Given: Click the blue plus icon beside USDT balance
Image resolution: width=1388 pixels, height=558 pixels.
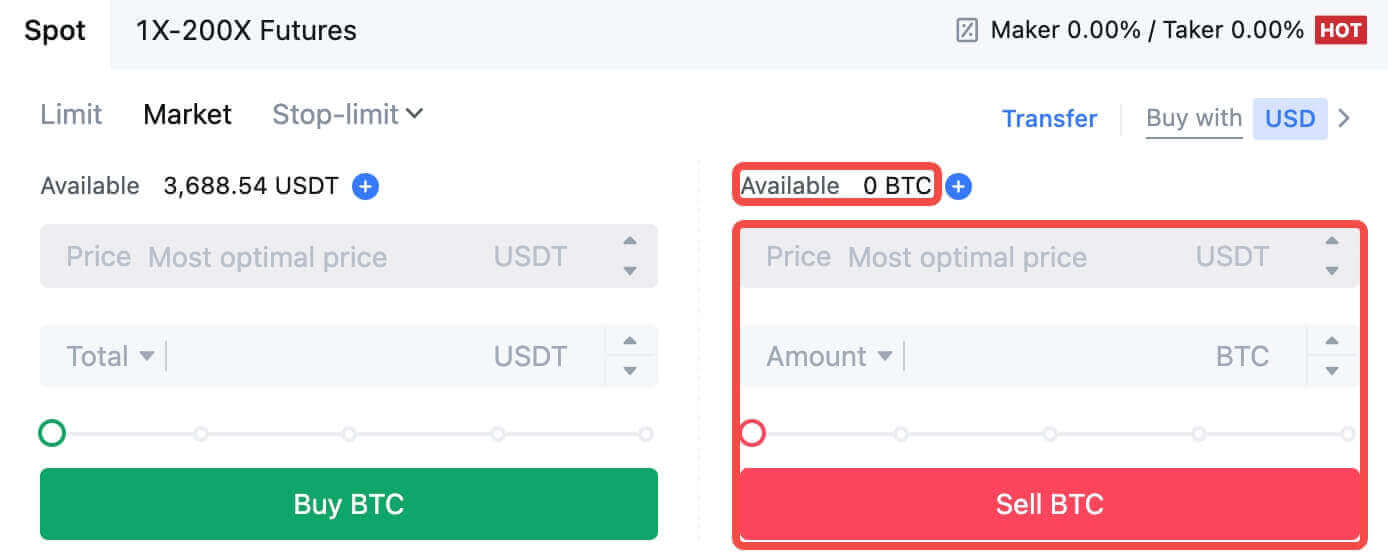Looking at the screenshot, I should pyautogui.click(x=365, y=186).
